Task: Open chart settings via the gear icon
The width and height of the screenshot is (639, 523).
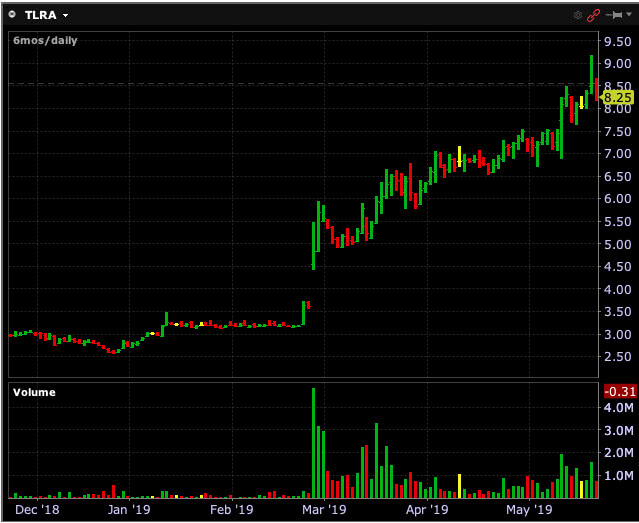Action: (577, 15)
